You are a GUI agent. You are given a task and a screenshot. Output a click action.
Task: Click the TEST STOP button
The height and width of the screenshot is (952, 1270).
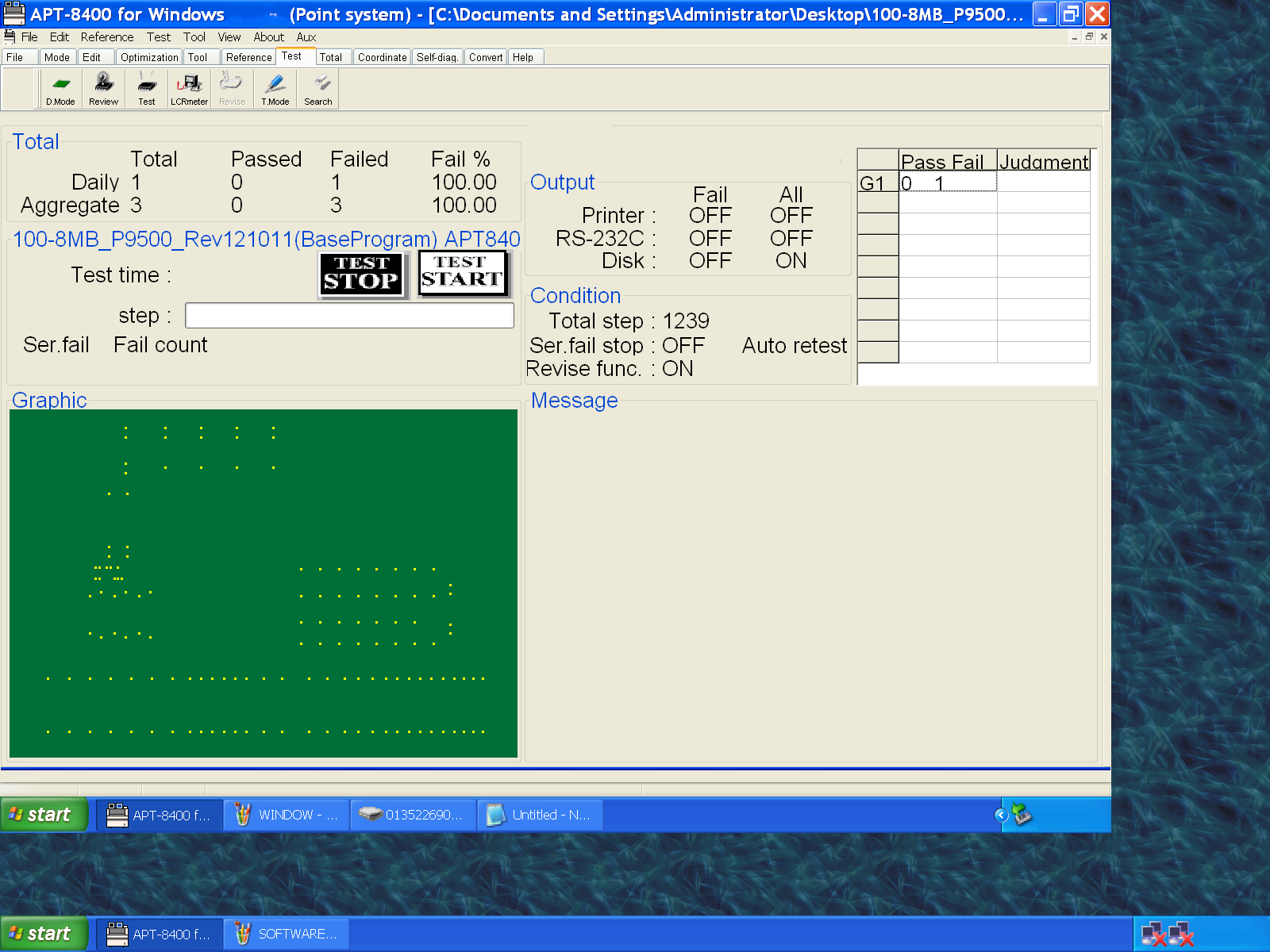click(x=362, y=274)
